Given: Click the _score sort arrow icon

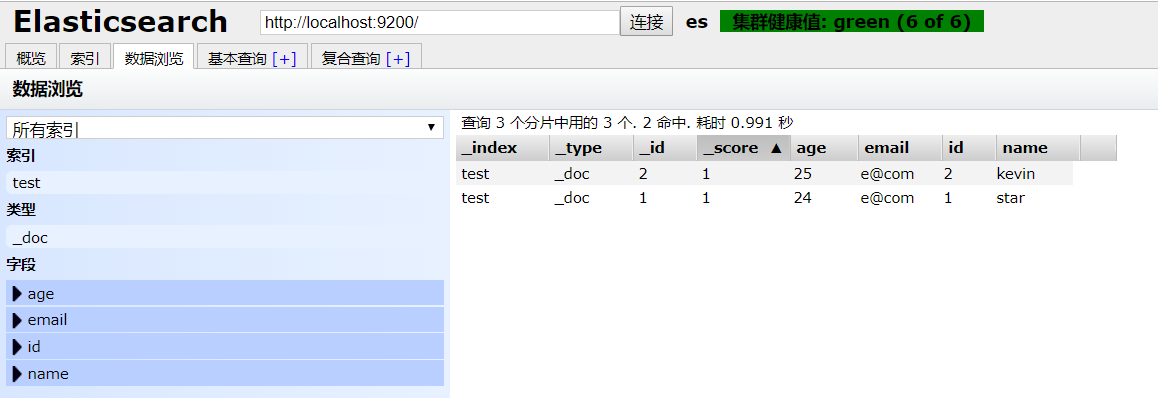Looking at the screenshot, I should point(775,148).
